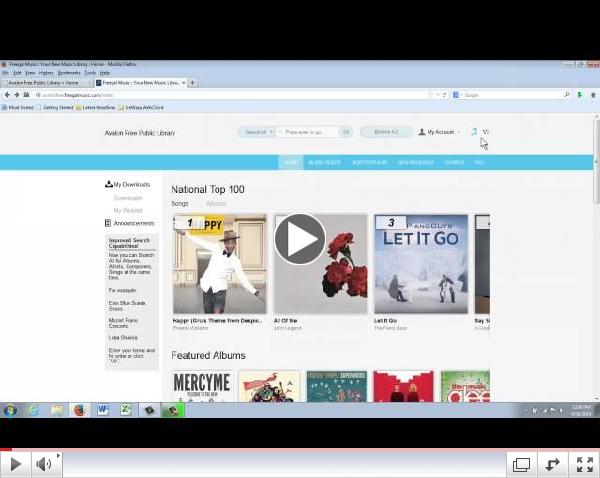Click the My Wishlist link in the sidebar

point(128,210)
